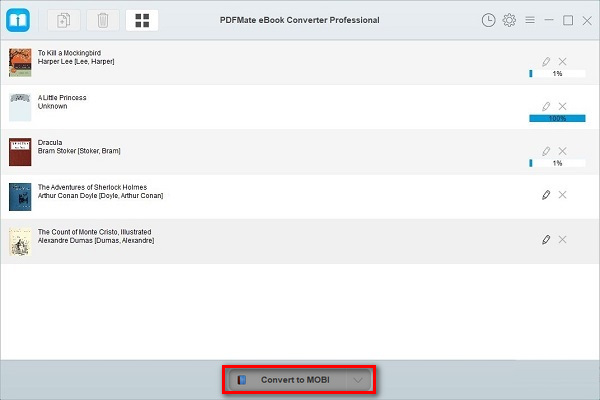Remove Dracula from the list

(562, 151)
